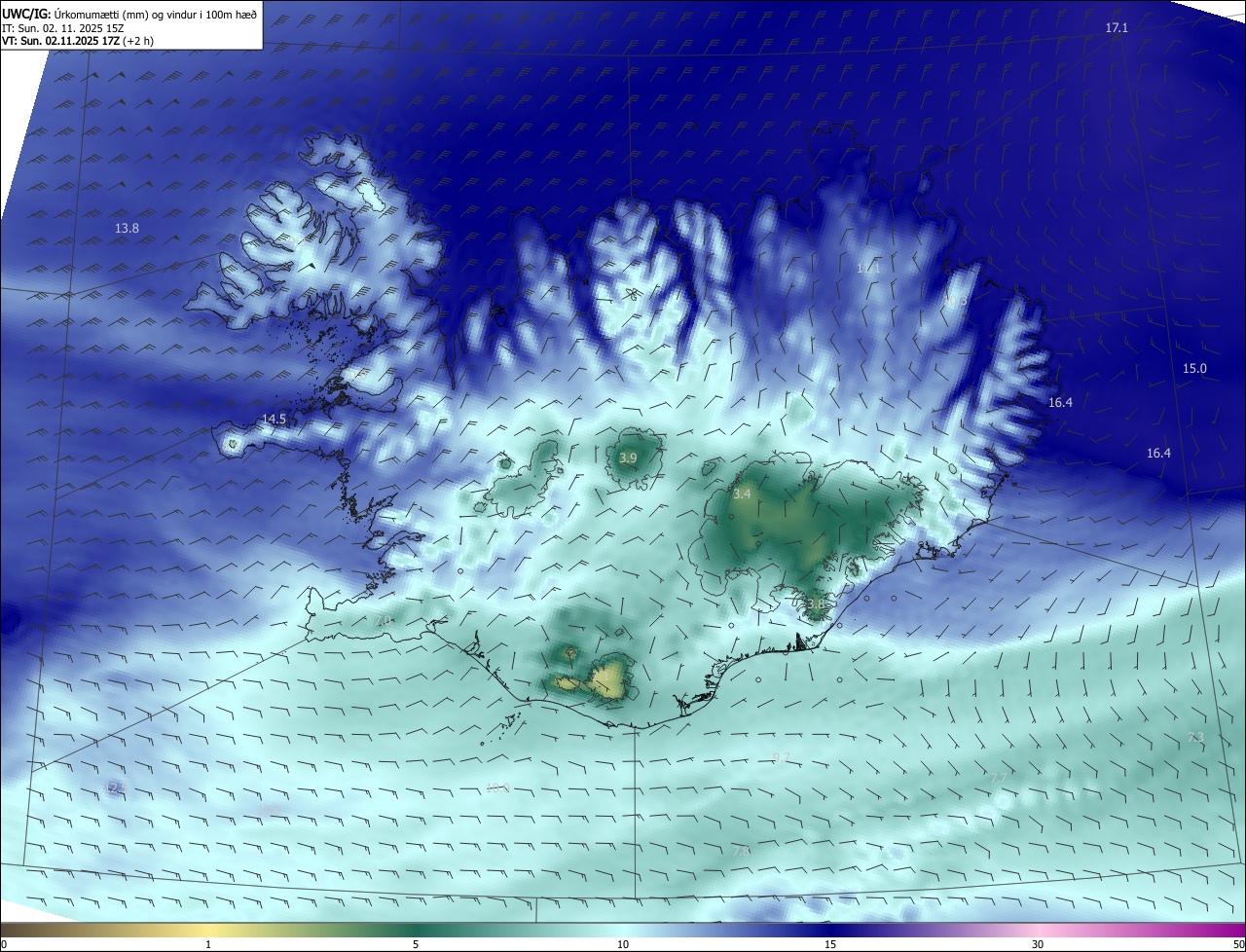Viewport: 1246px width, 952px height.
Task: Click the 16.4 label touching the east coast
Action: [x=1060, y=402]
